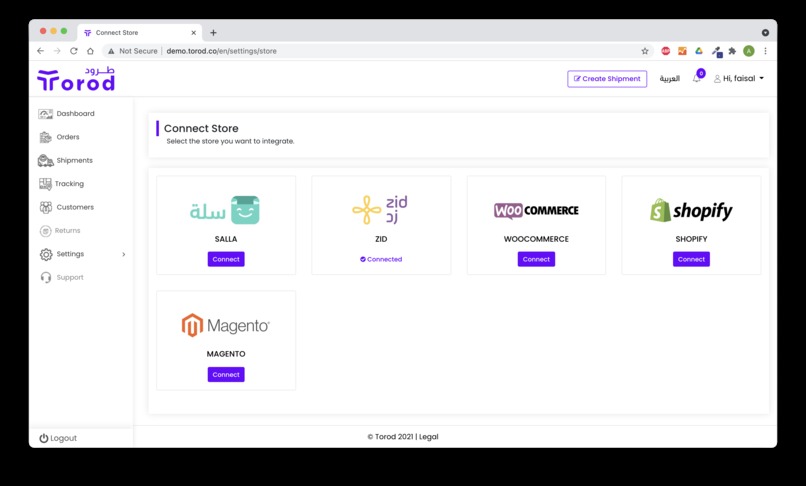Click the Google Drive extension icon
The width and height of the screenshot is (806, 486).
click(699, 51)
